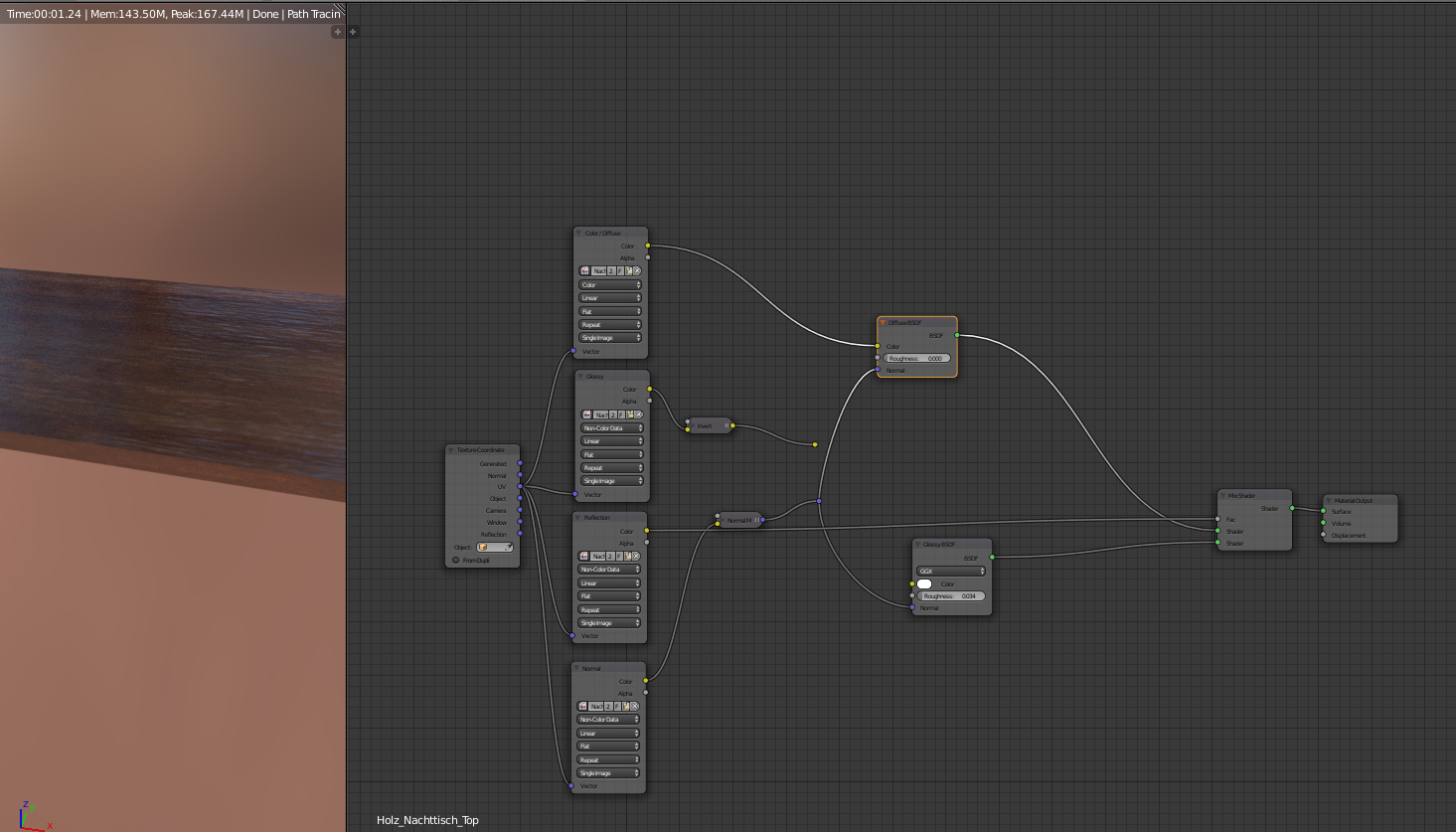Browse image icon in Color/Diffuse node
This screenshot has height=832, width=1456.
(x=585, y=270)
